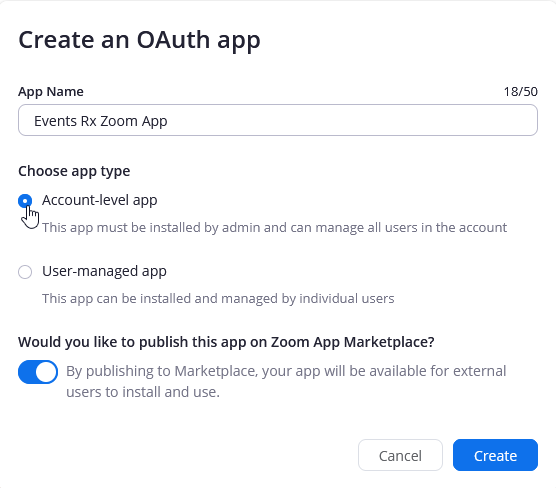Click the admin install description under Account-level

point(274,228)
